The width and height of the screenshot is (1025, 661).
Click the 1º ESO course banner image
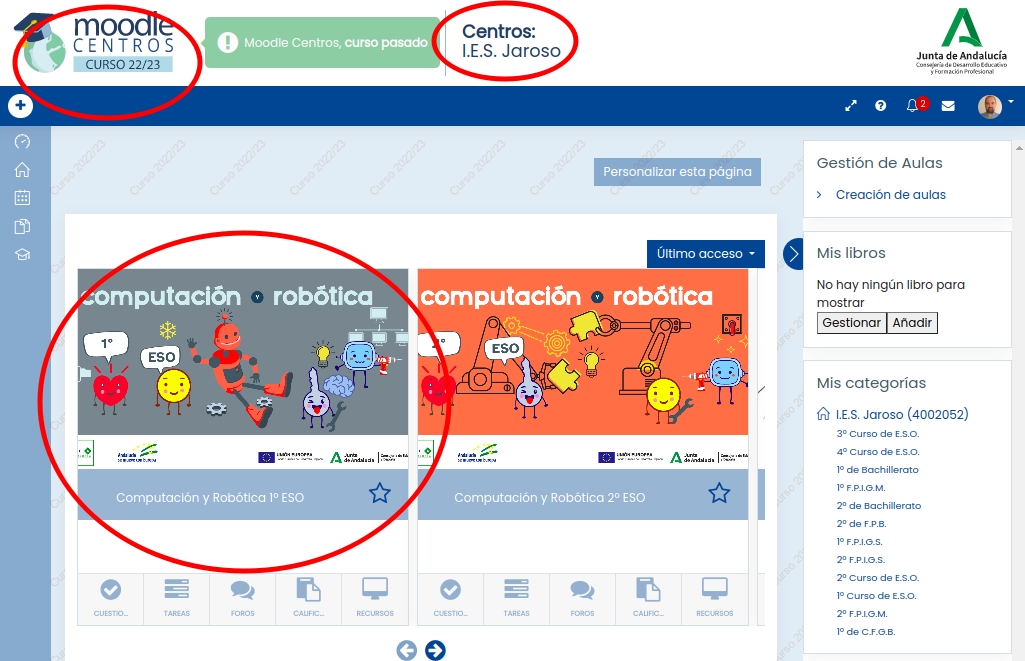point(243,368)
